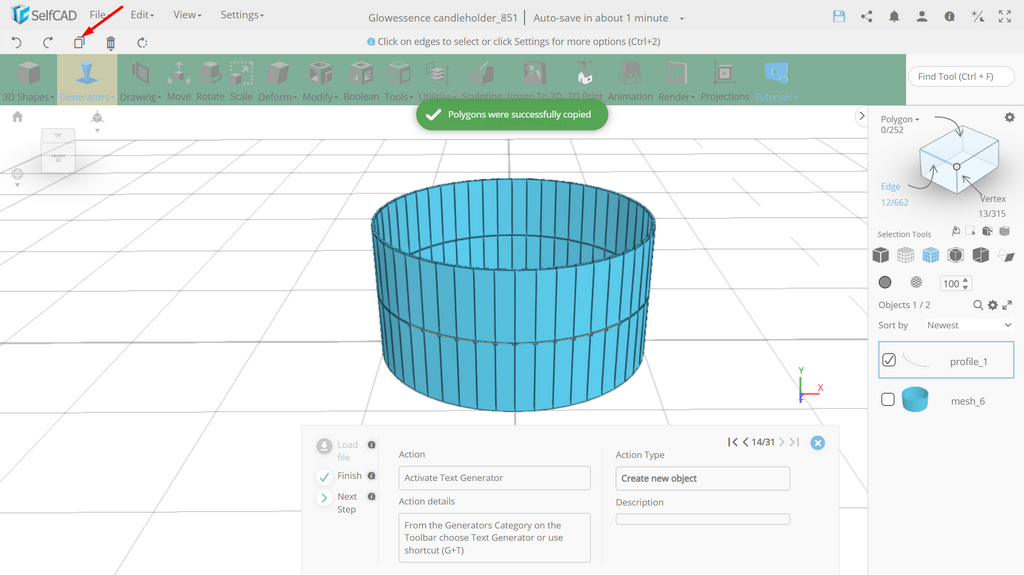Open the Image To 3D tool

click(x=534, y=81)
